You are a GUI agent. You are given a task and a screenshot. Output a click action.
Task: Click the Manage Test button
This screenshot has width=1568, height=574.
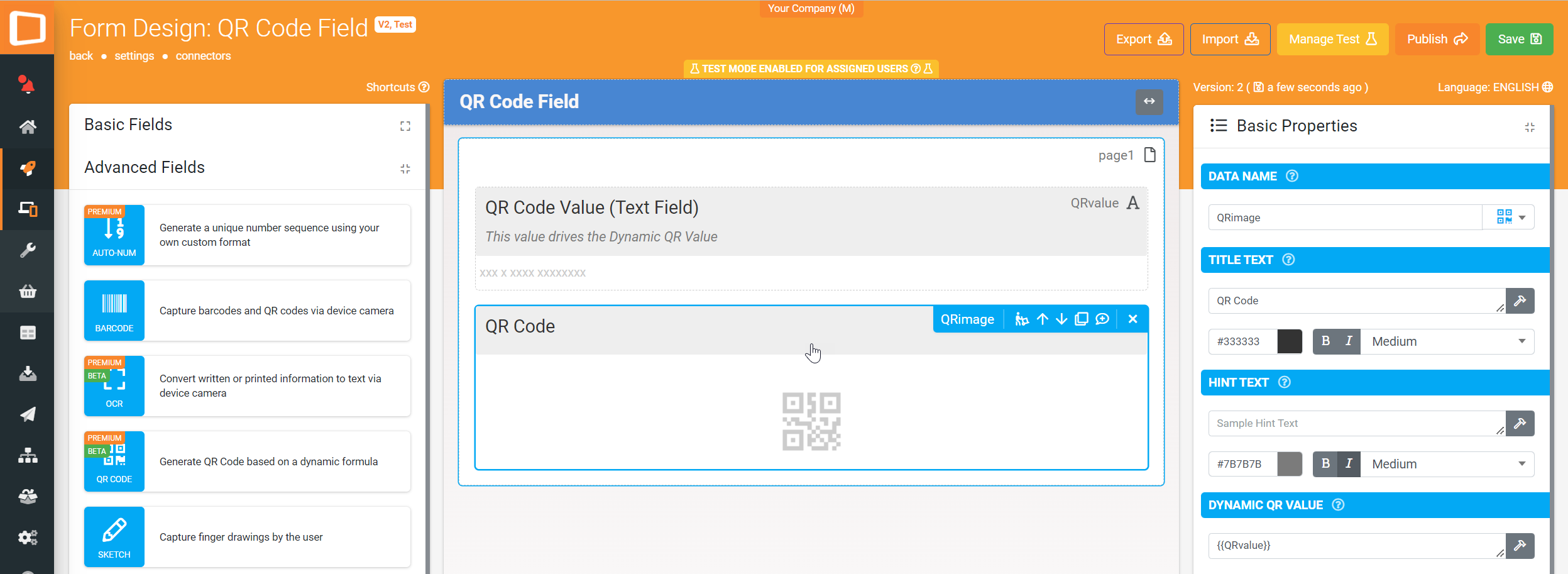[1332, 39]
